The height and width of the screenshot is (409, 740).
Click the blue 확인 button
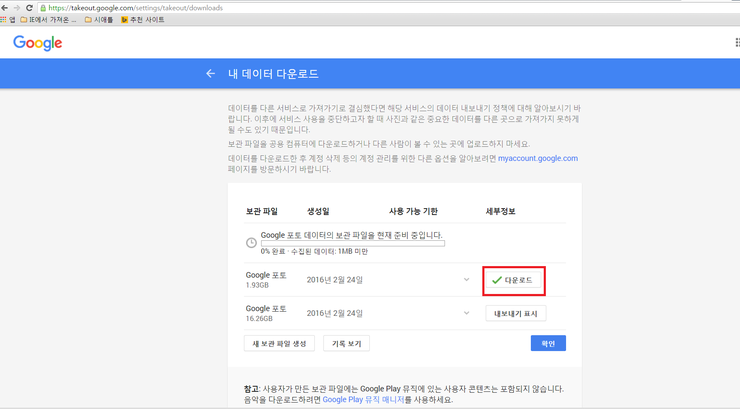[548, 343]
